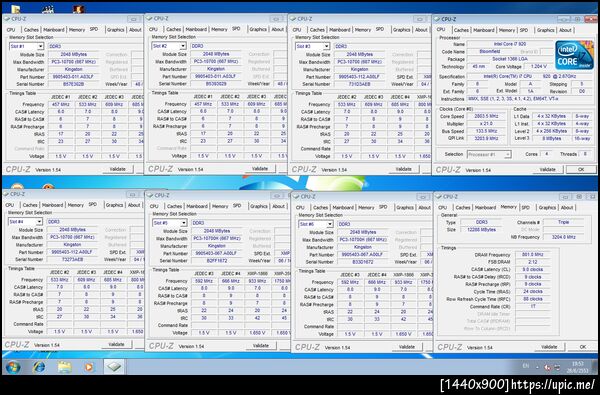600x395 pixels.
Task: Click Validate in the Slot #6 window
Action: point(407,347)
